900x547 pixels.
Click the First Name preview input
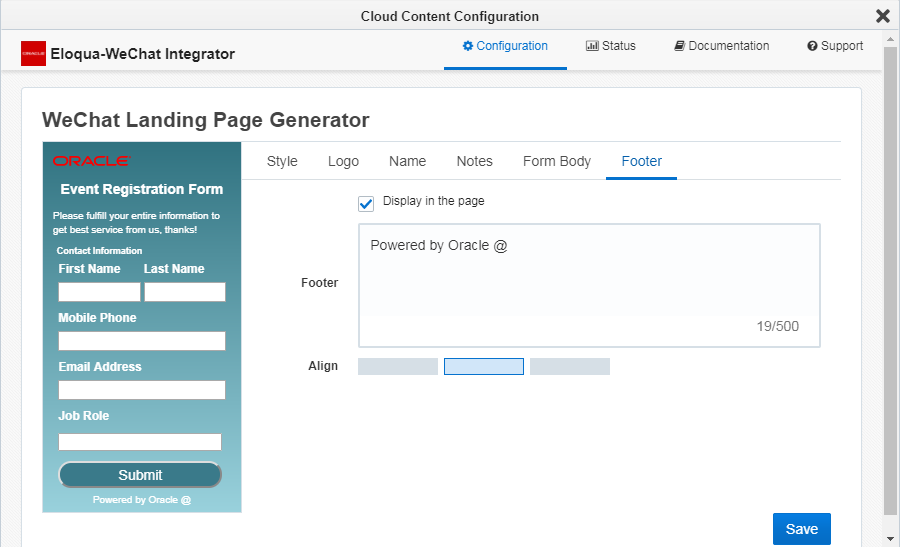(x=99, y=292)
